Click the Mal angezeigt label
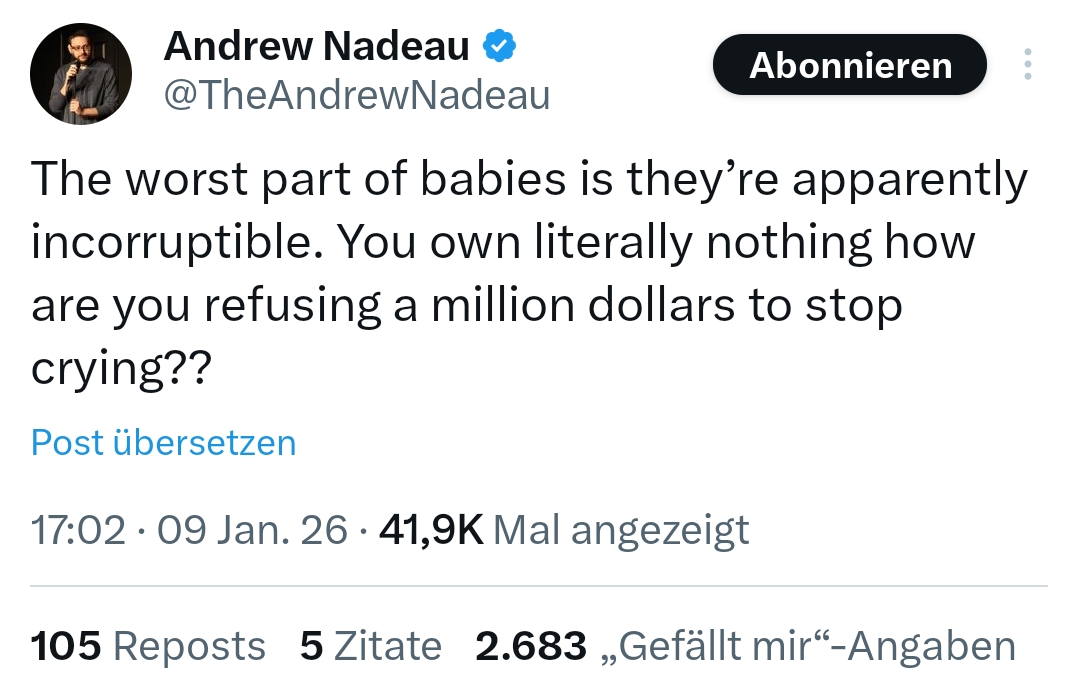This screenshot has width=1079, height=693. 621,529
